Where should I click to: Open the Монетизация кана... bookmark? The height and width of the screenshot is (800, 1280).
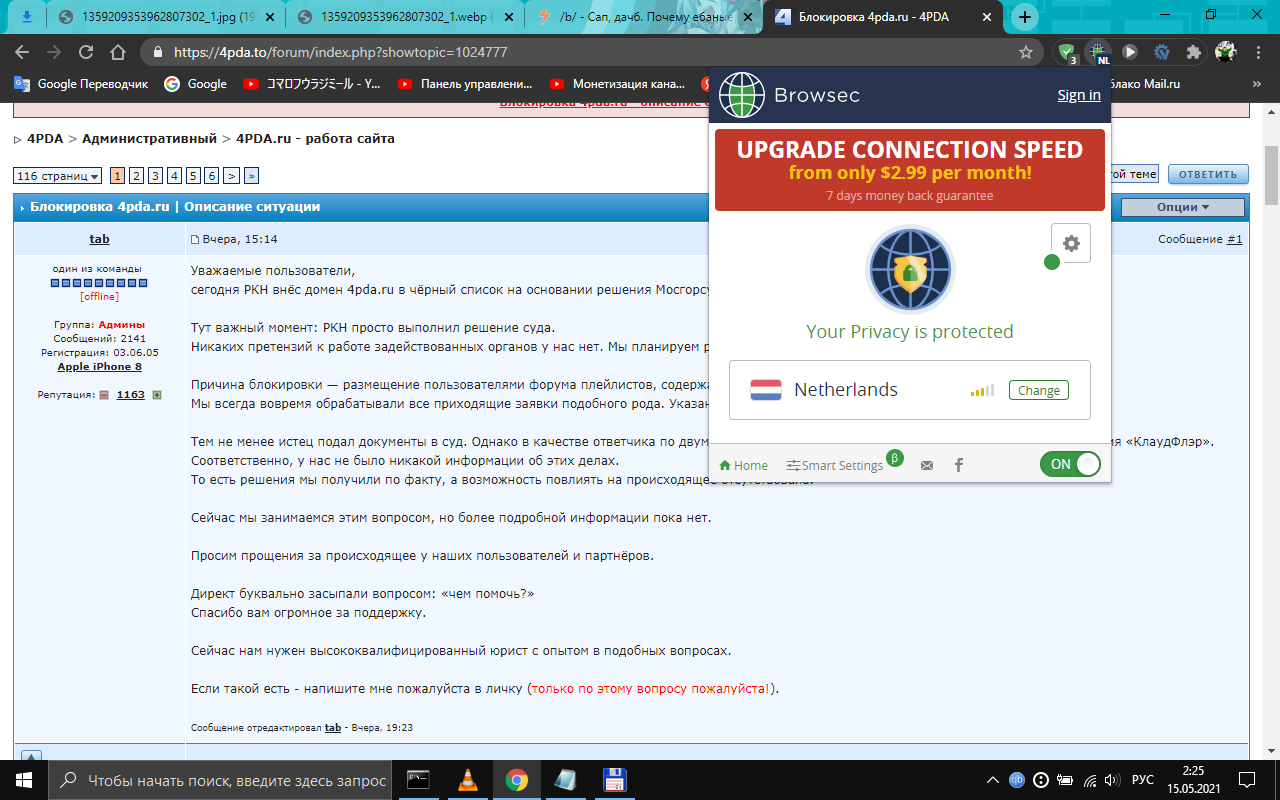pos(616,84)
